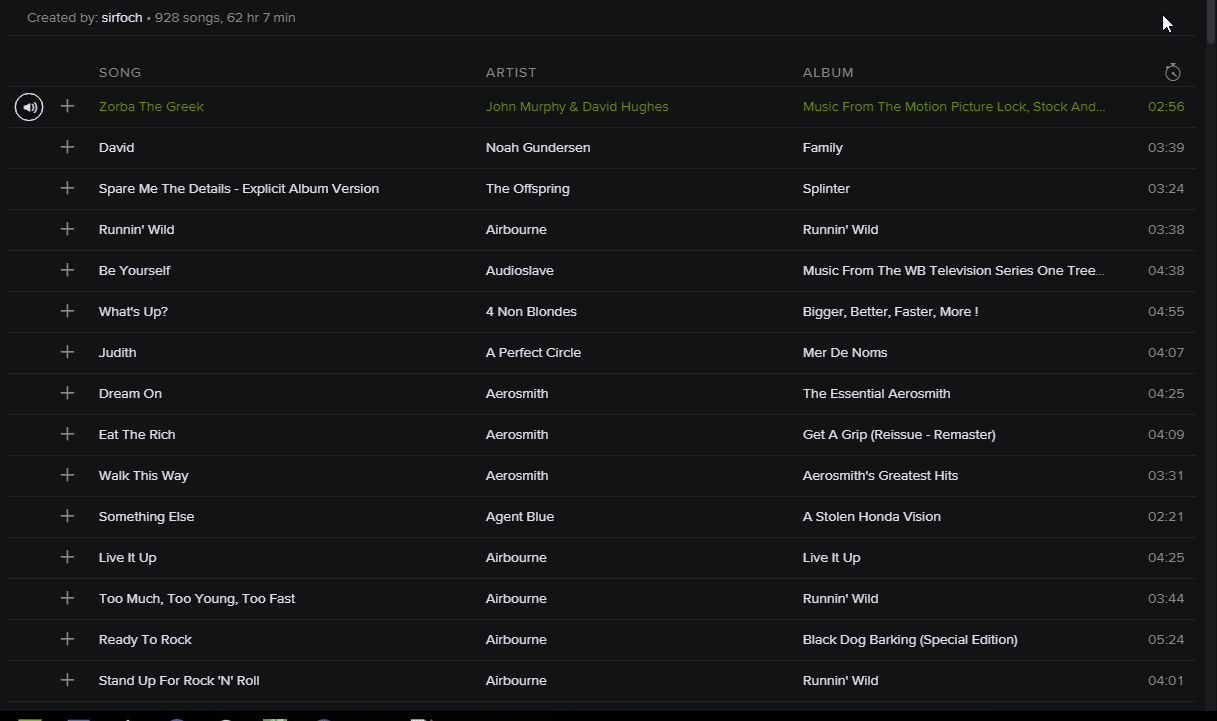Viewport: 1217px width, 721px height.
Task: Click the plus icon on the Live It Up song row
Action: coord(67,557)
